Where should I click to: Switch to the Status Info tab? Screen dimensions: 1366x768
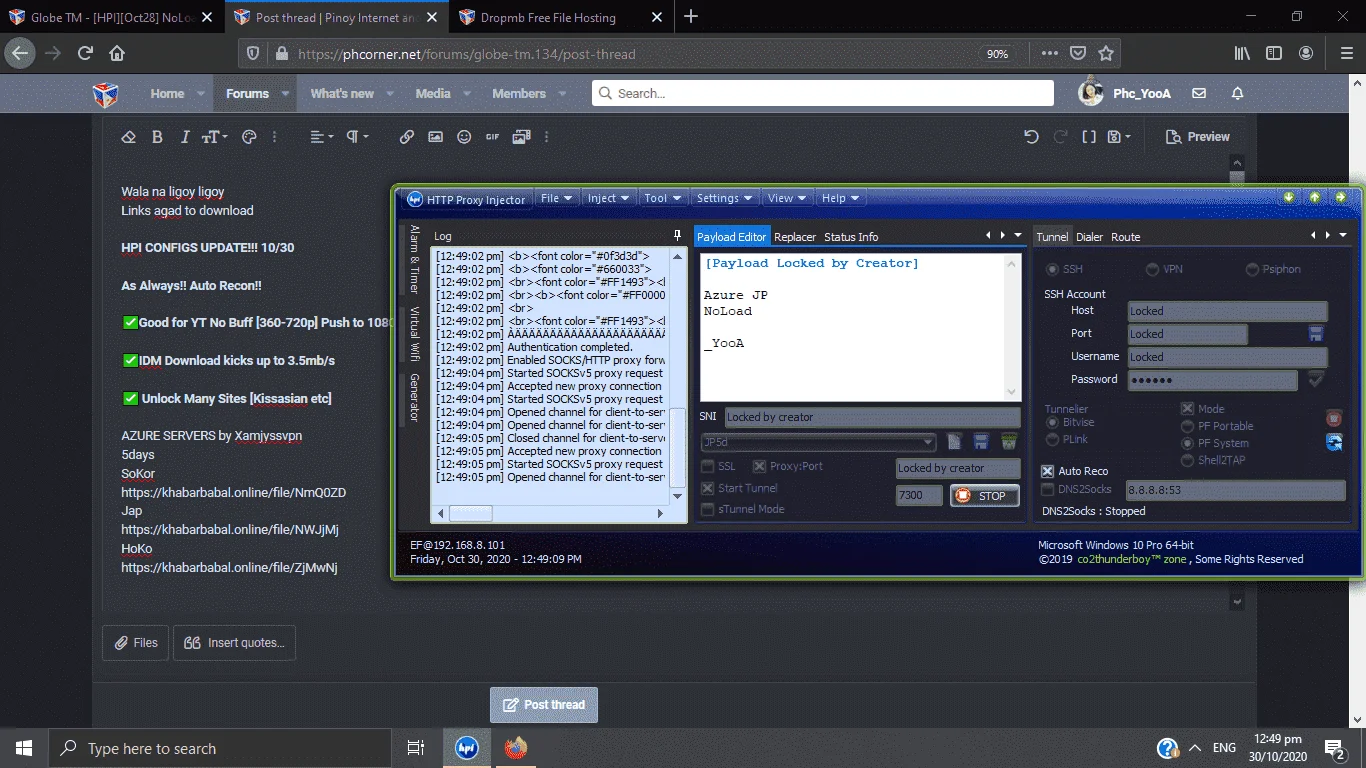pos(851,237)
